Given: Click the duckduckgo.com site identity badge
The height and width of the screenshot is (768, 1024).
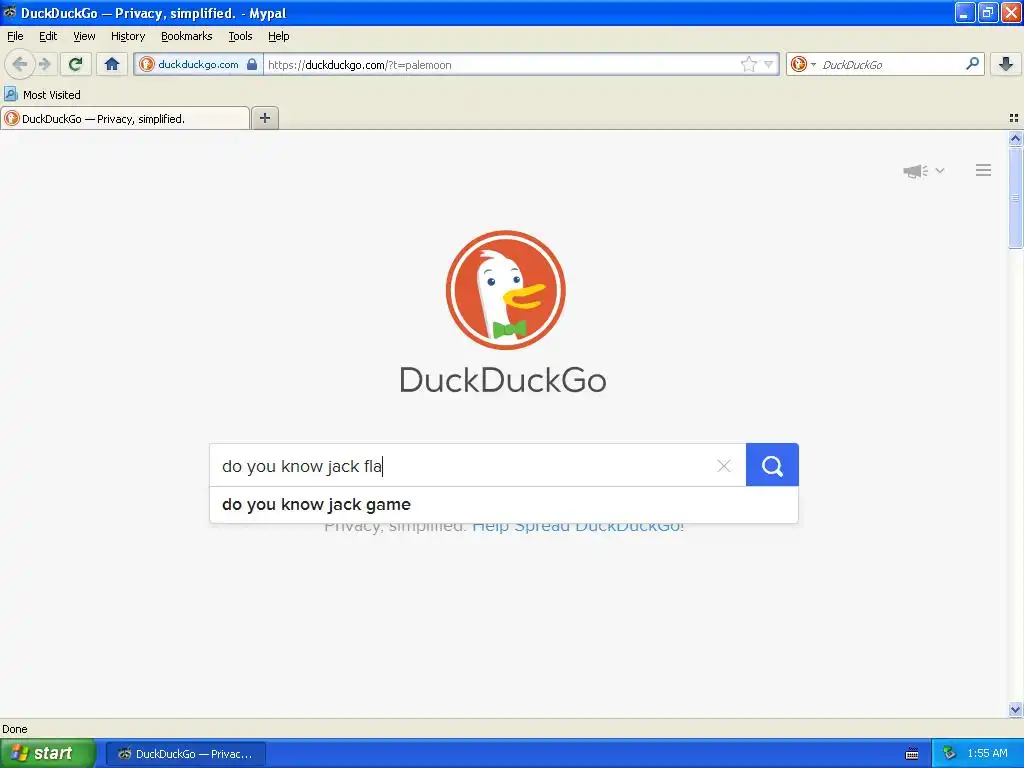Looking at the screenshot, I should click(x=199, y=64).
